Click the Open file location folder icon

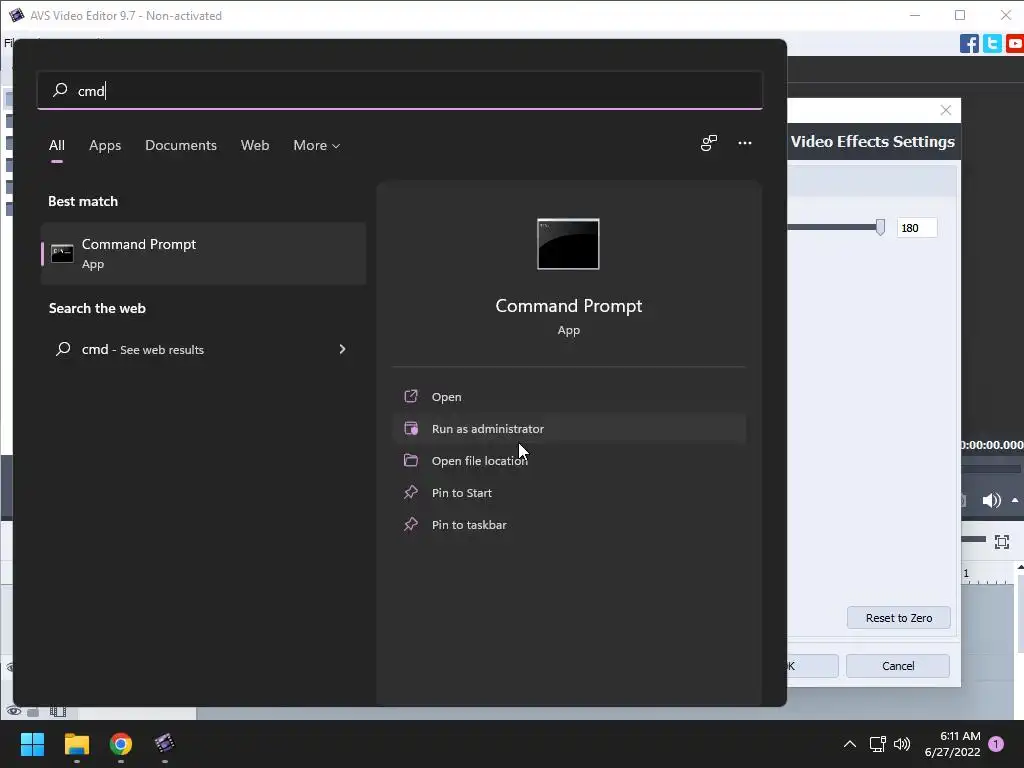(411, 460)
